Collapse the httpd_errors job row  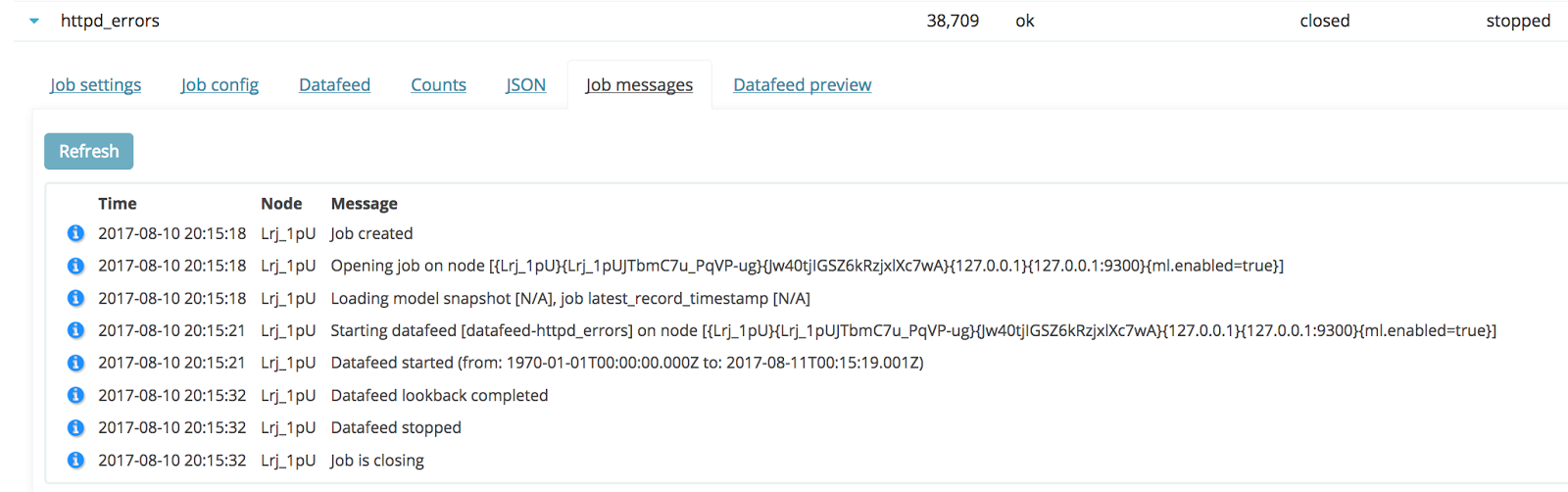click(x=34, y=21)
